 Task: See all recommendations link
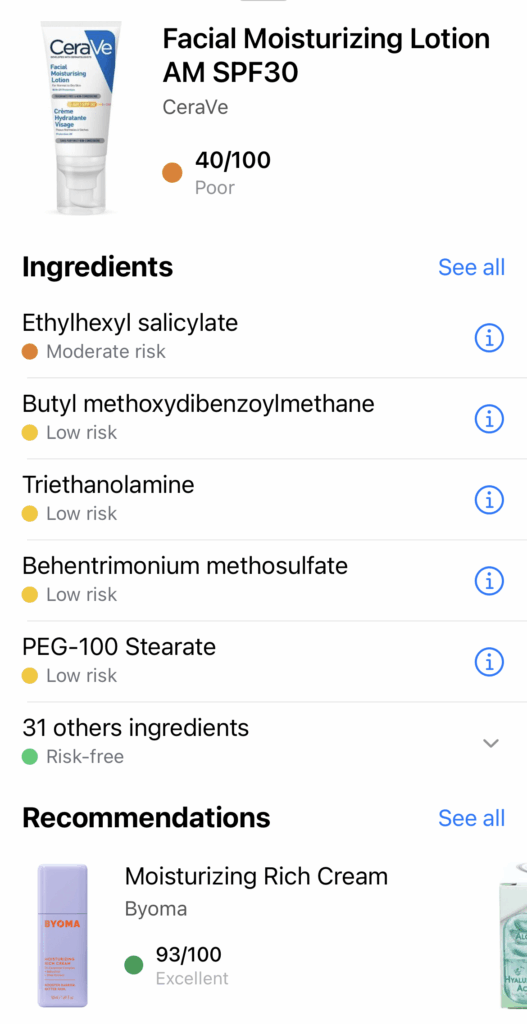click(471, 818)
